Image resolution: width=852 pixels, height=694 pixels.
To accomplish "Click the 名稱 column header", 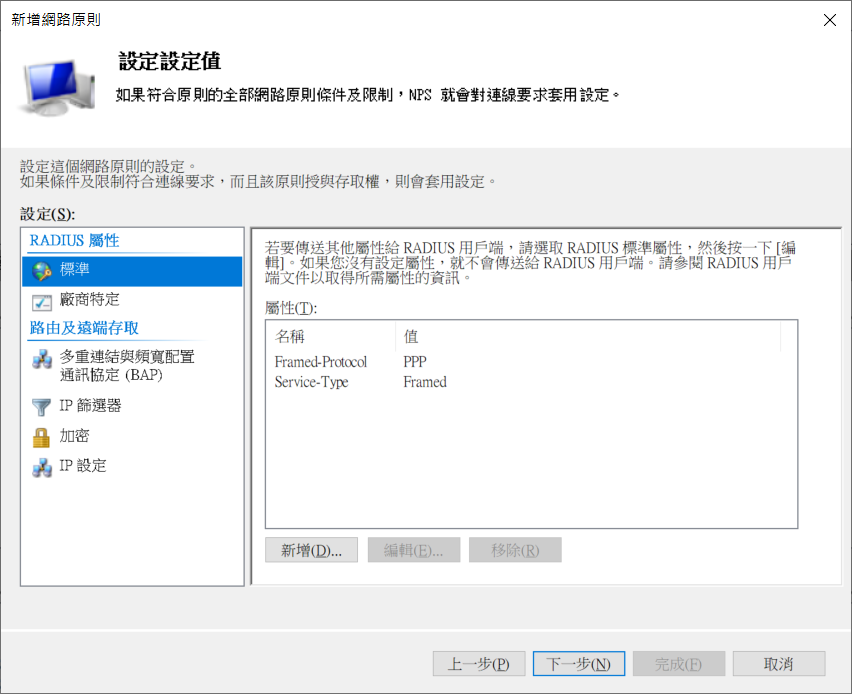I will pyautogui.click(x=329, y=336).
